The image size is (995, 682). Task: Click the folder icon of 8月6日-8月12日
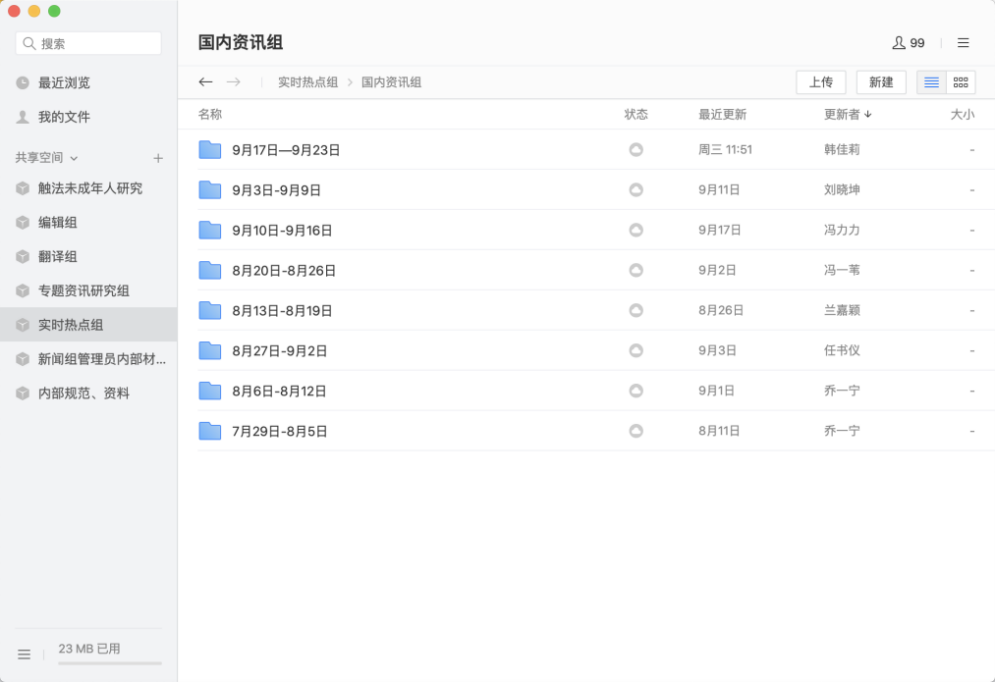[x=210, y=391]
